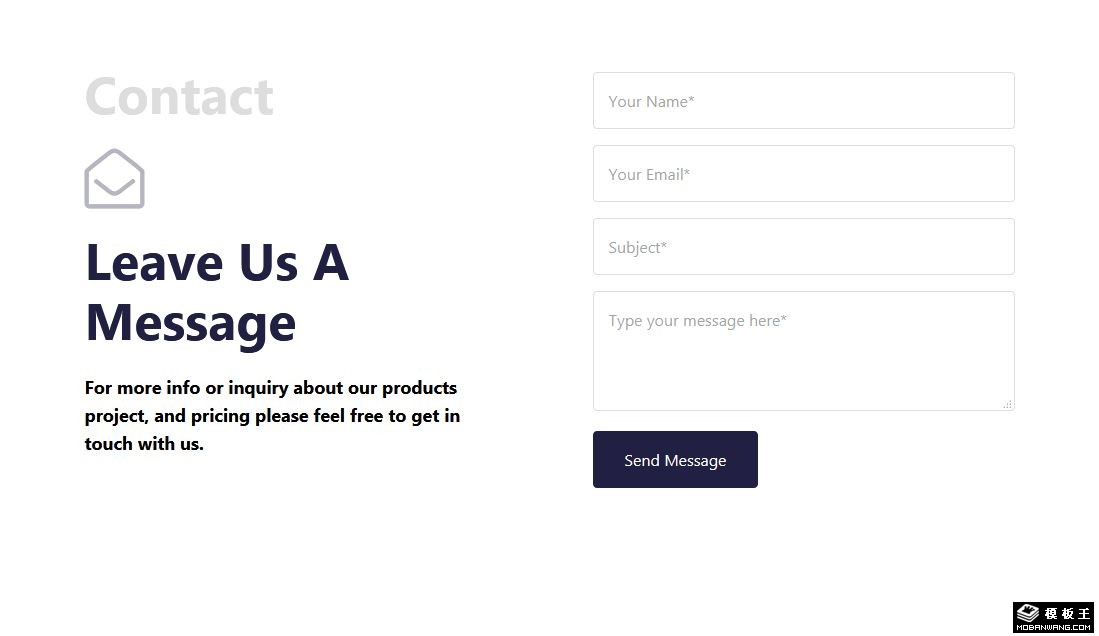Focus the Your Name field
The image size is (1099, 636).
coord(803,100)
